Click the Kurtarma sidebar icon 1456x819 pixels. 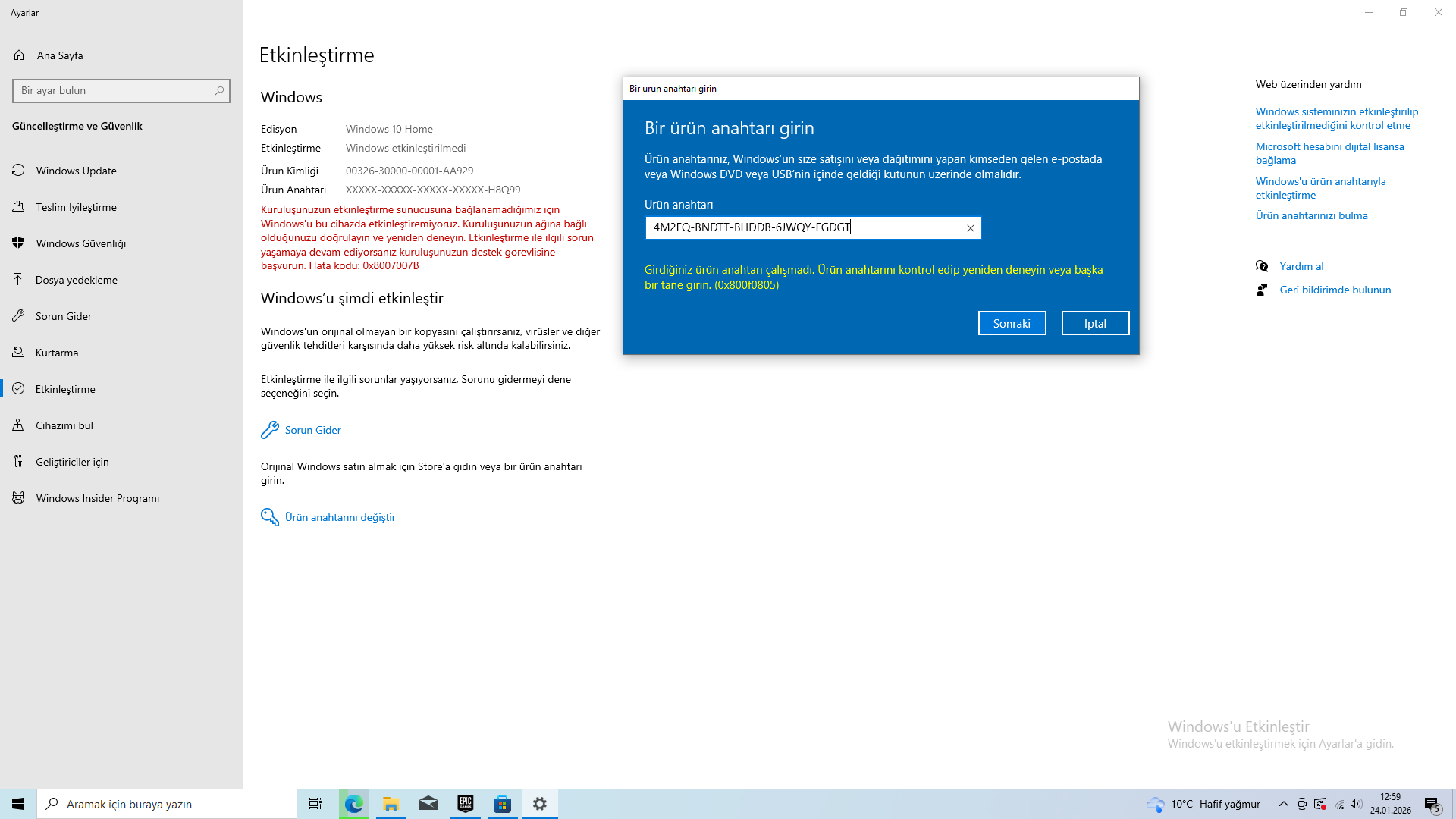(x=18, y=353)
